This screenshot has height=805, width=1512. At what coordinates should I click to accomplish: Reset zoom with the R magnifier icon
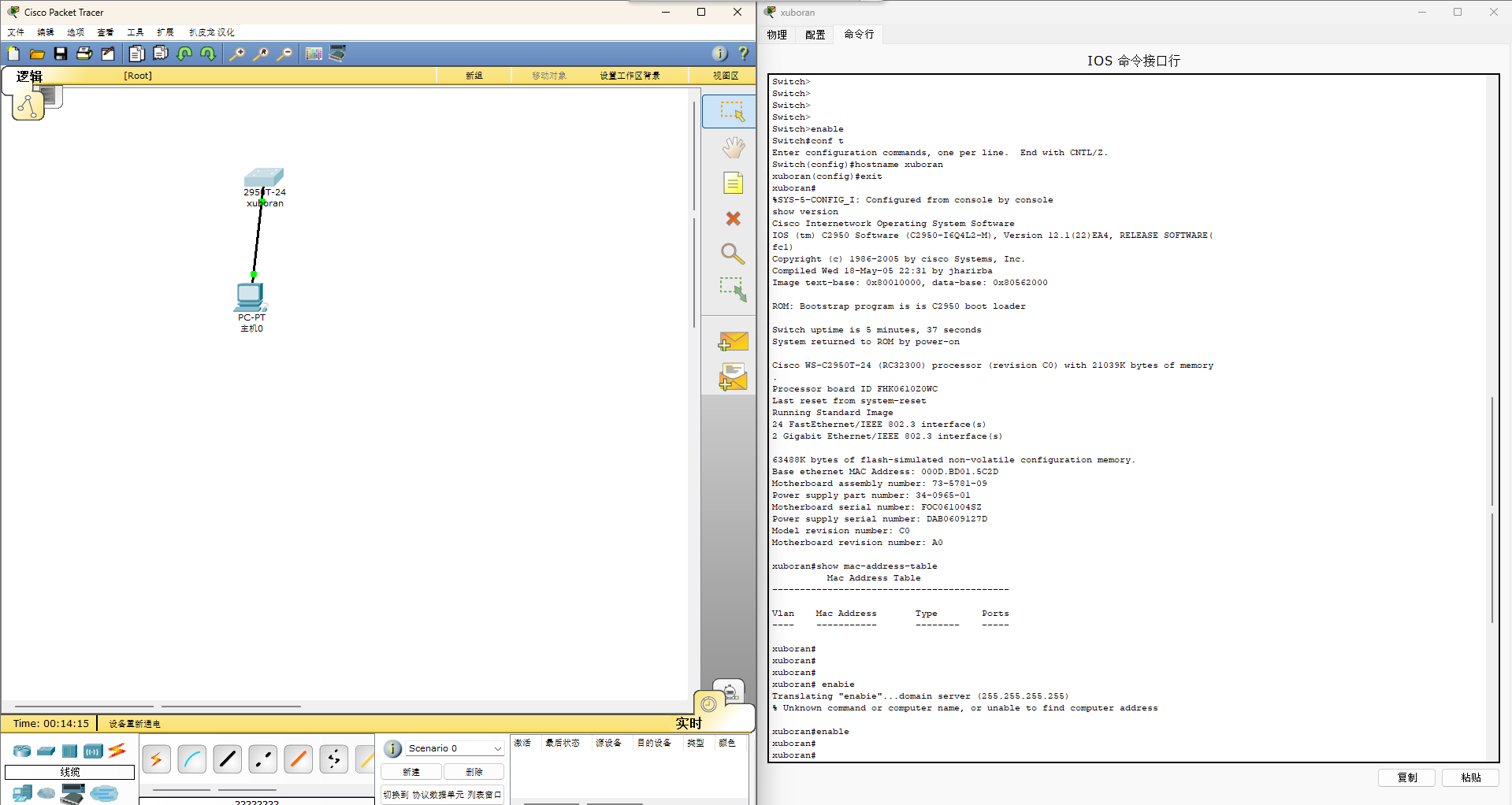tap(261, 54)
